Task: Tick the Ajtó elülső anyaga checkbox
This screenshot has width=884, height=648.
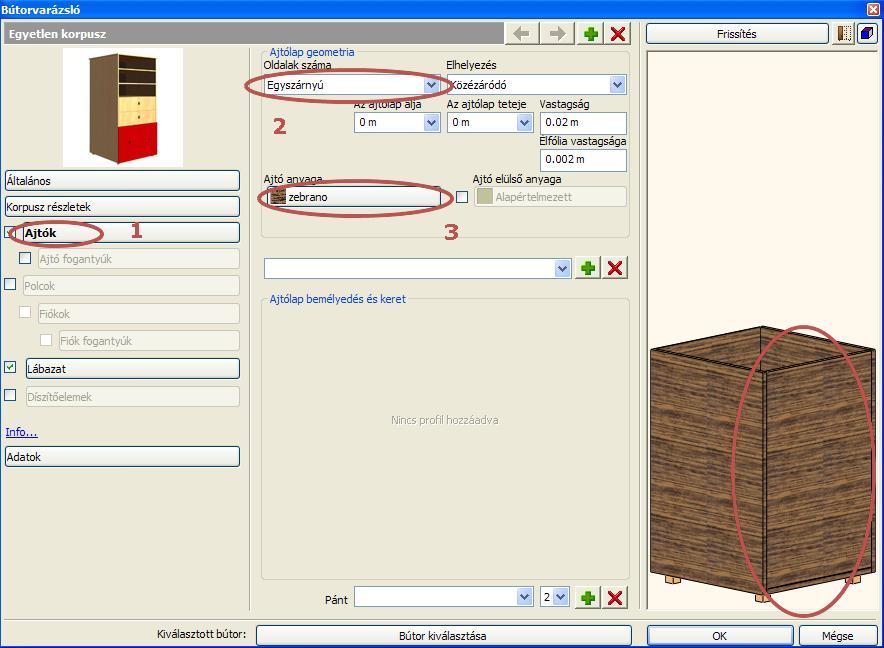Action: pyautogui.click(x=462, y=197)
